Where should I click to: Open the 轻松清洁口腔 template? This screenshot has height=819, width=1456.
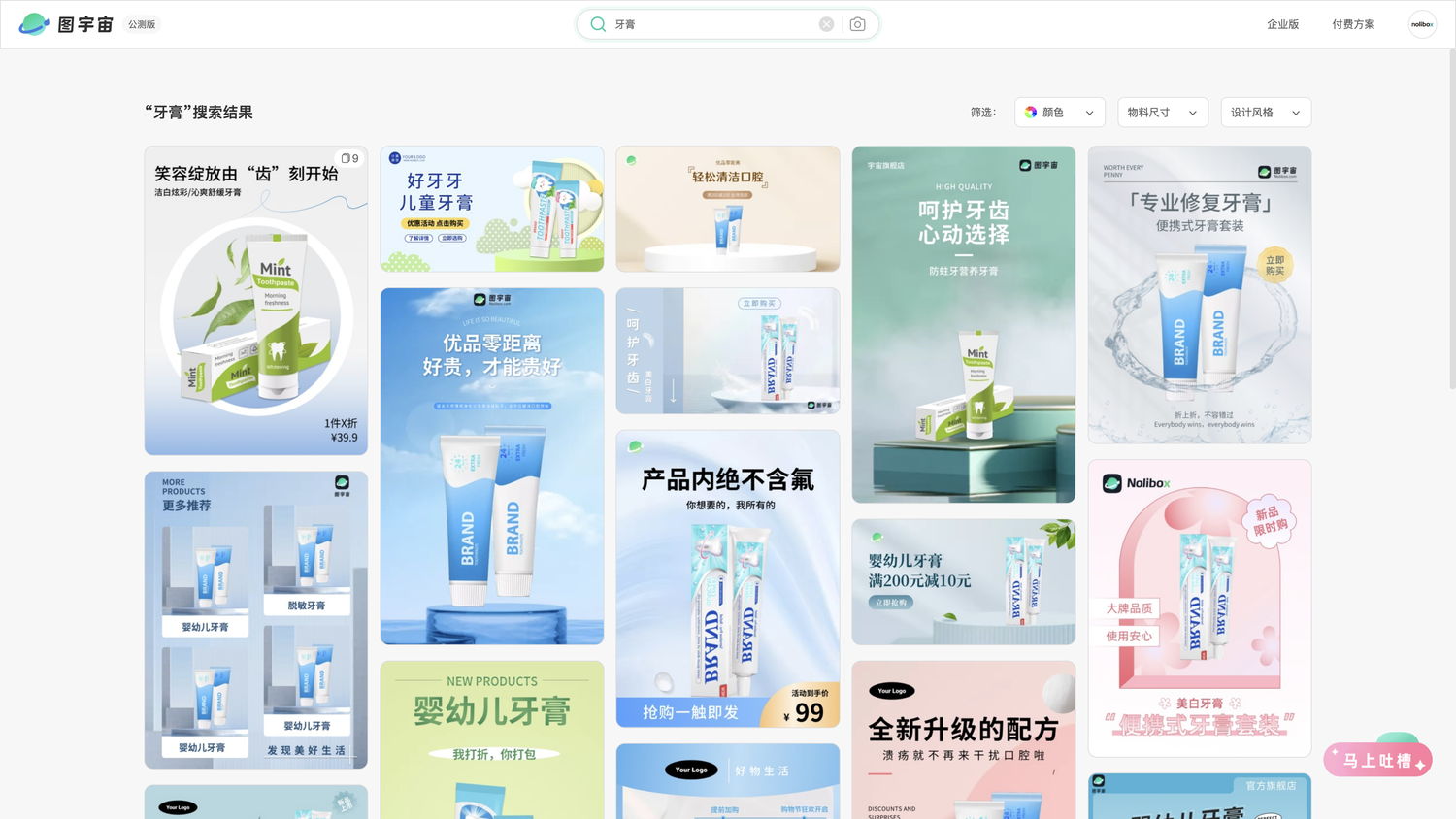click(728, 209)
